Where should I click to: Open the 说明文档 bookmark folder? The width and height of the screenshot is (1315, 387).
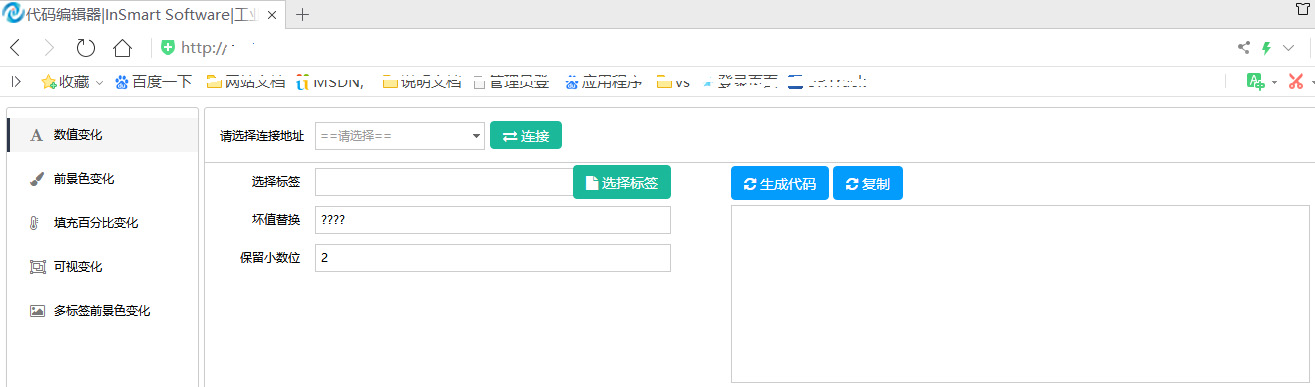[422, 81]
